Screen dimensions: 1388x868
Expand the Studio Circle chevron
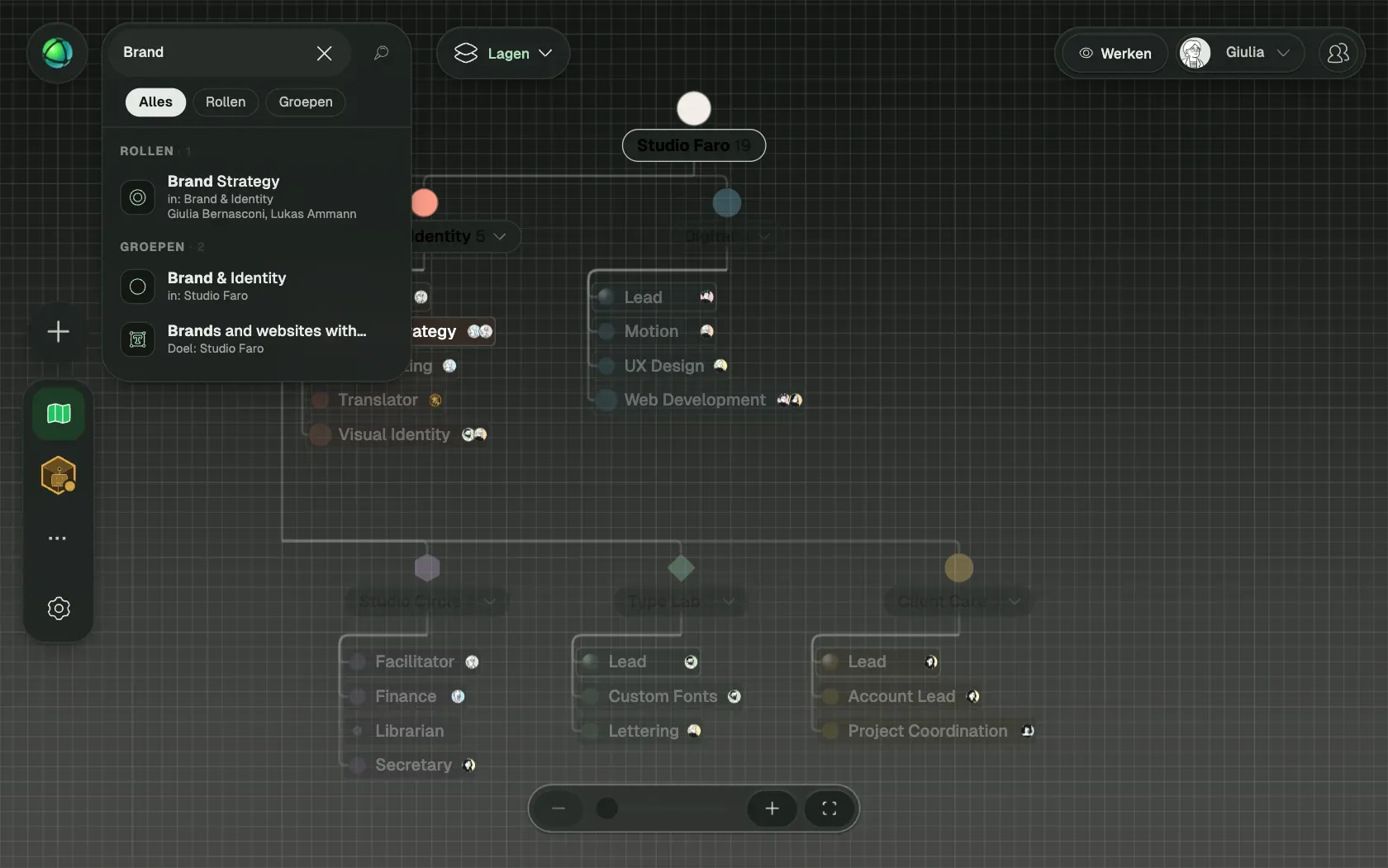click(x=490, y=601)
